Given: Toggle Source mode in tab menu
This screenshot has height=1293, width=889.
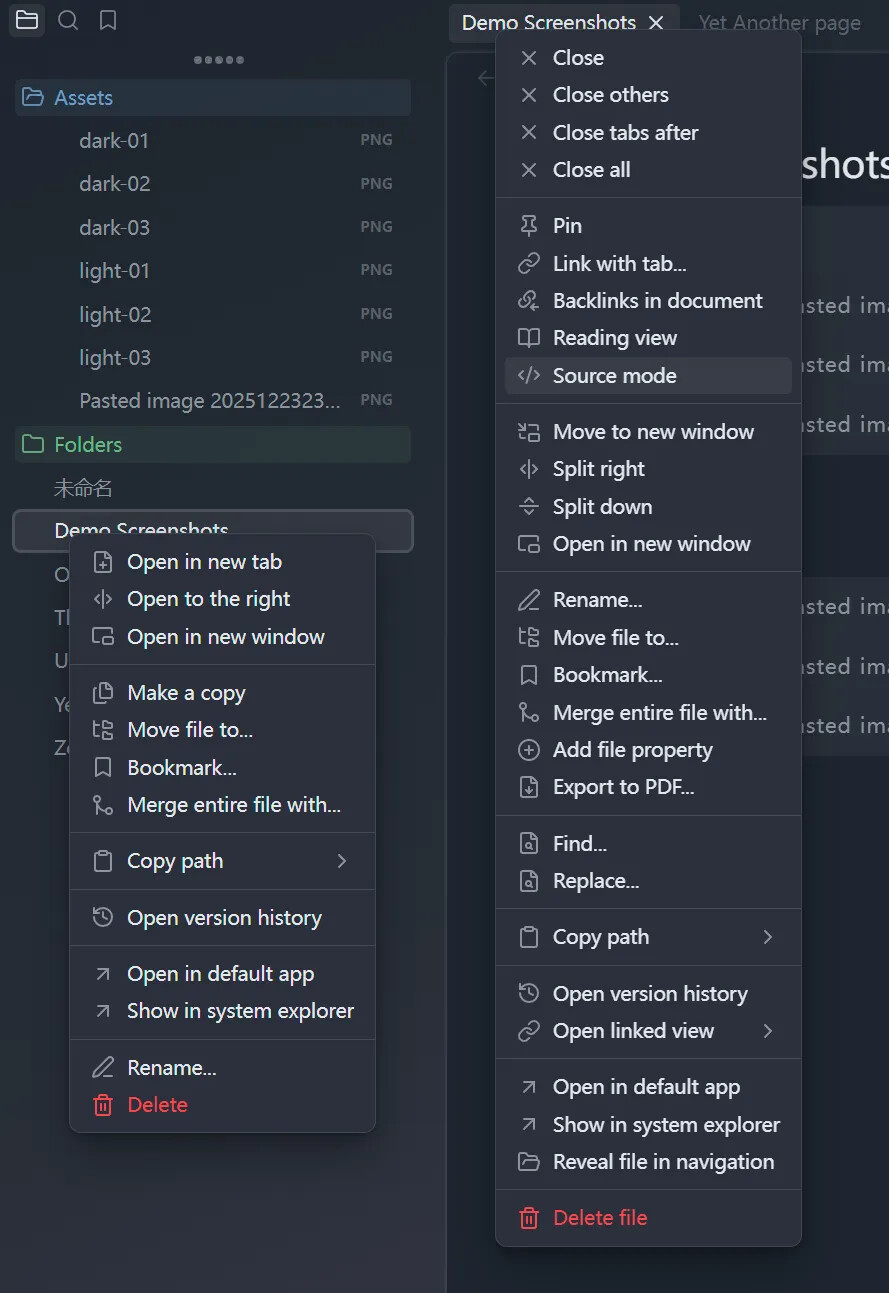Looking at the screenshot, I should 614,376.
